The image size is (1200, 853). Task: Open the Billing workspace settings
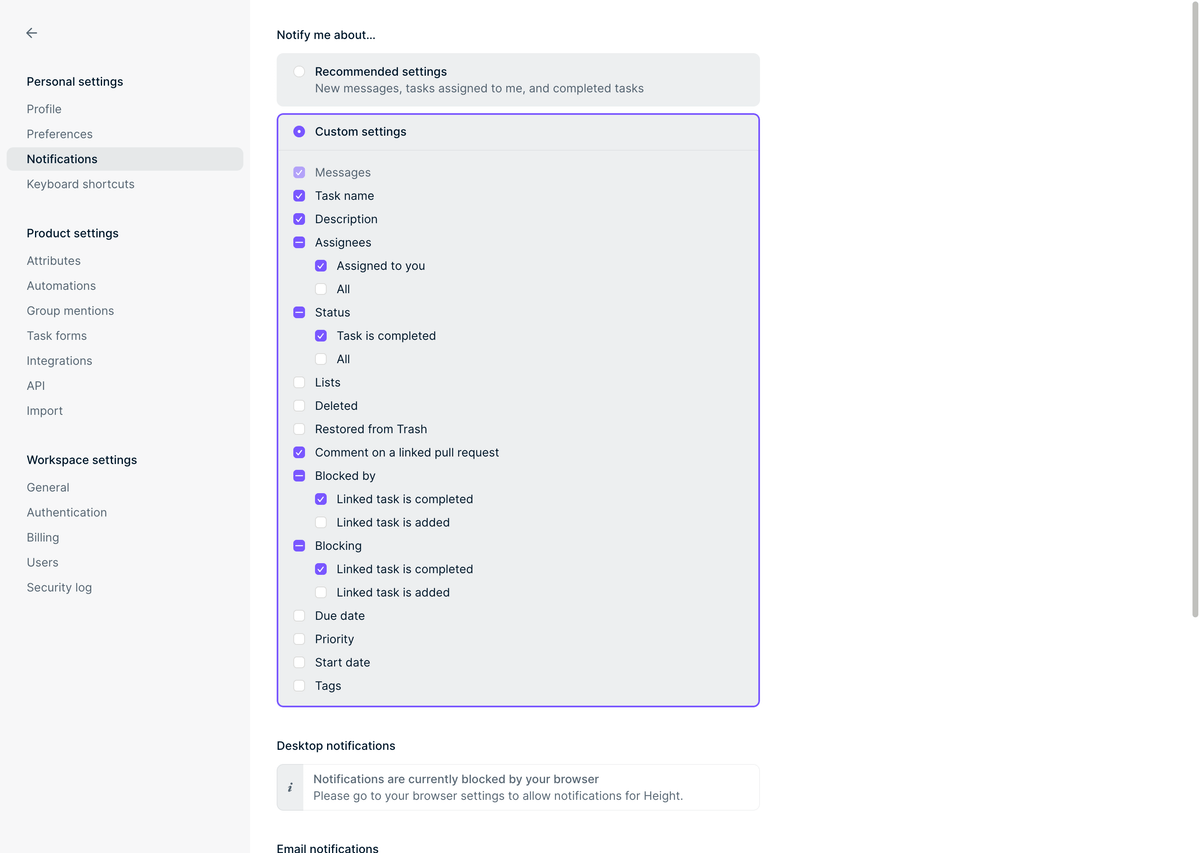[43, 538]
